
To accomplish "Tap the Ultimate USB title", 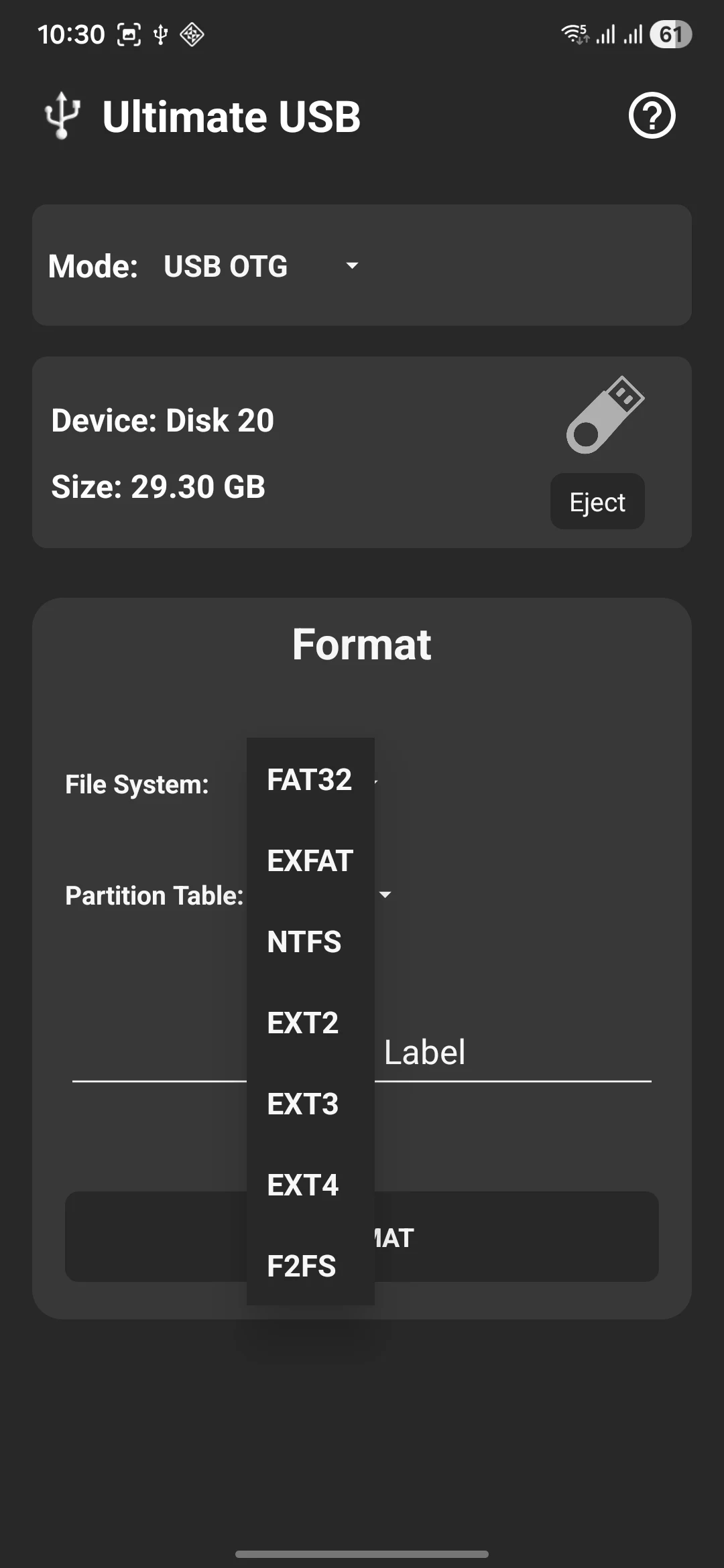I will [x=231, y=117].
